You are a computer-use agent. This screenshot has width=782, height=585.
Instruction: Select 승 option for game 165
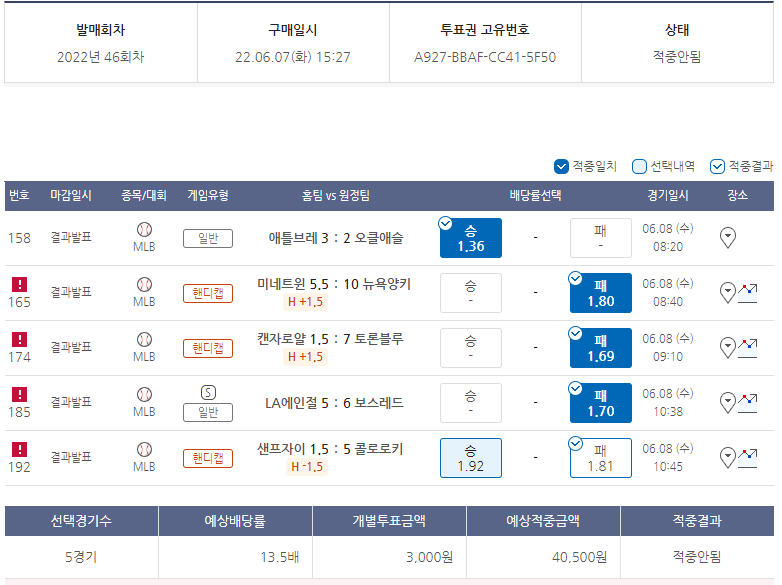pos(471,293)
